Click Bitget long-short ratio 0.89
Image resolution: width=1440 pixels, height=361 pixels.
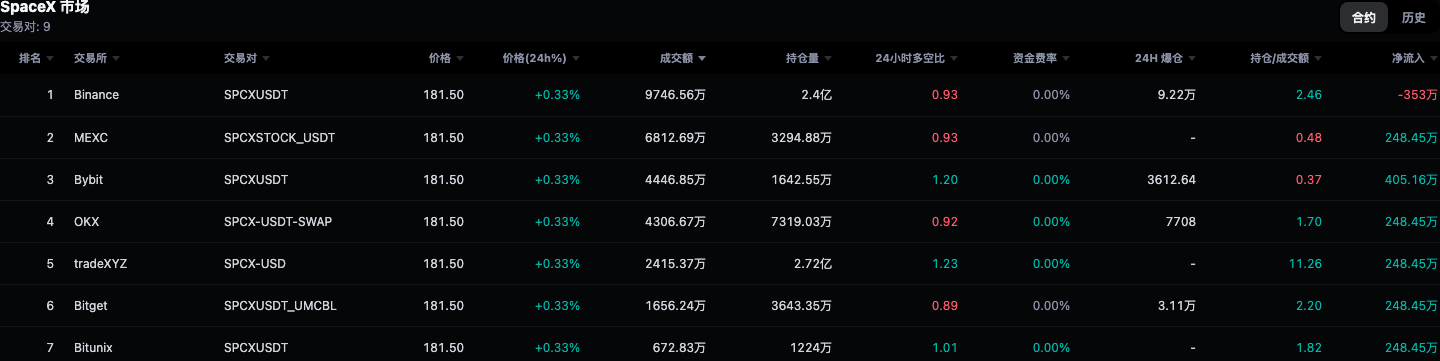pyautogui.click(x=944, y=305)
